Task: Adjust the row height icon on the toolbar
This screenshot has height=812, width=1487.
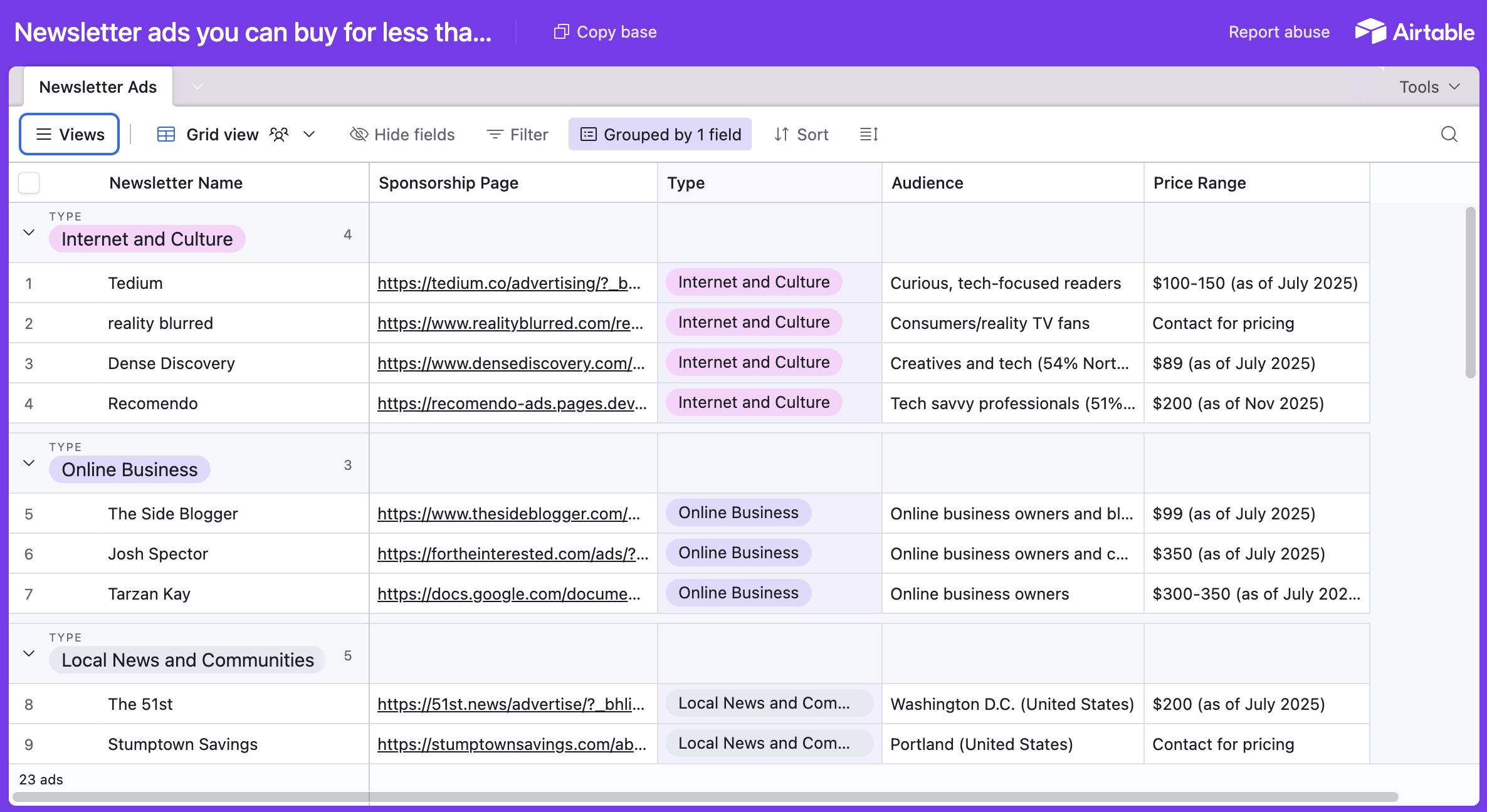Action: coord(869,133)
